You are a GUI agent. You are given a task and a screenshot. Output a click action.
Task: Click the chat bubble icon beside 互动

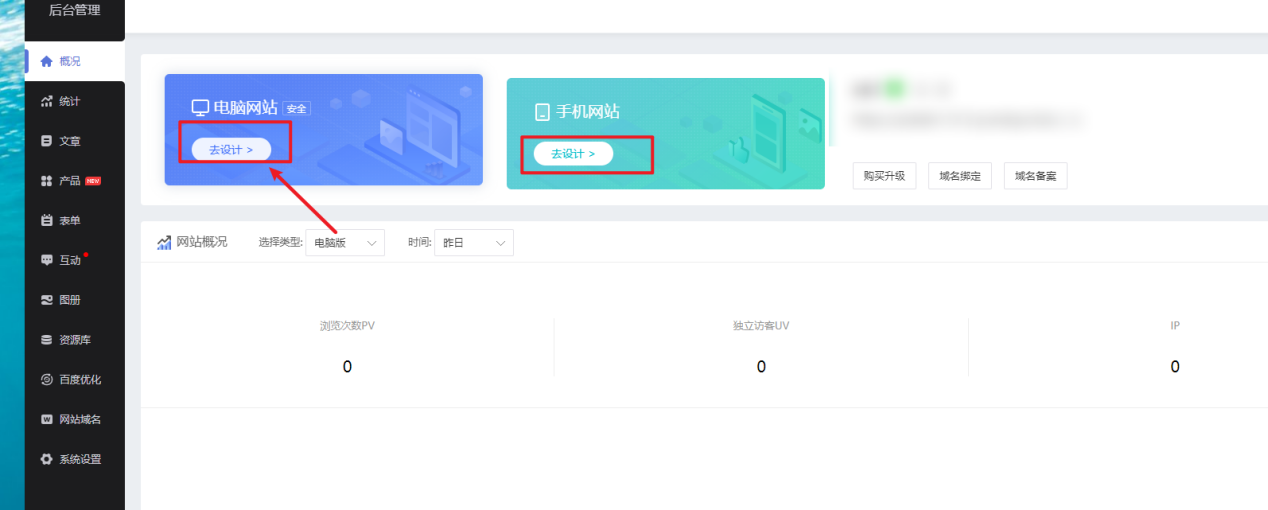(x=46, y=260)
